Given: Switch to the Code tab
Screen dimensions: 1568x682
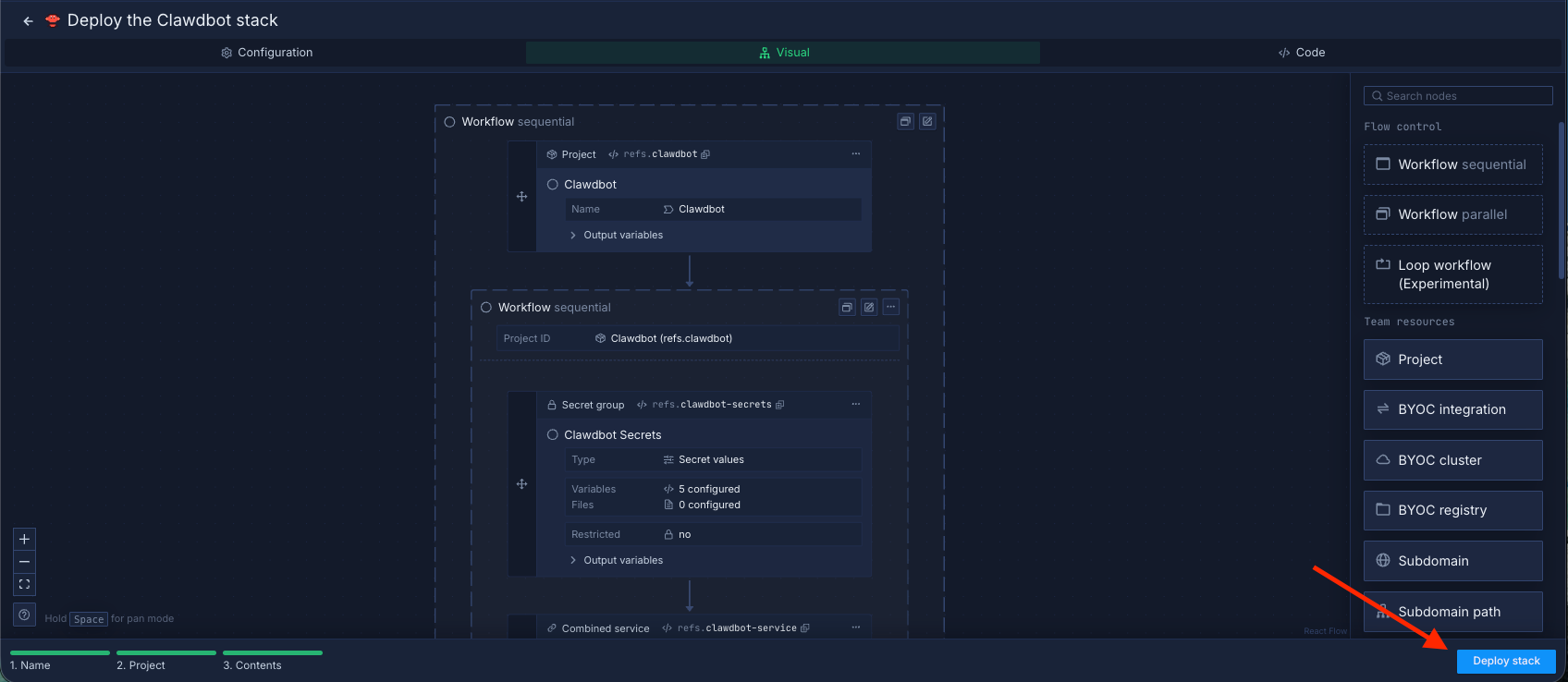Looking at the screenshot, I should point(1302,53).
